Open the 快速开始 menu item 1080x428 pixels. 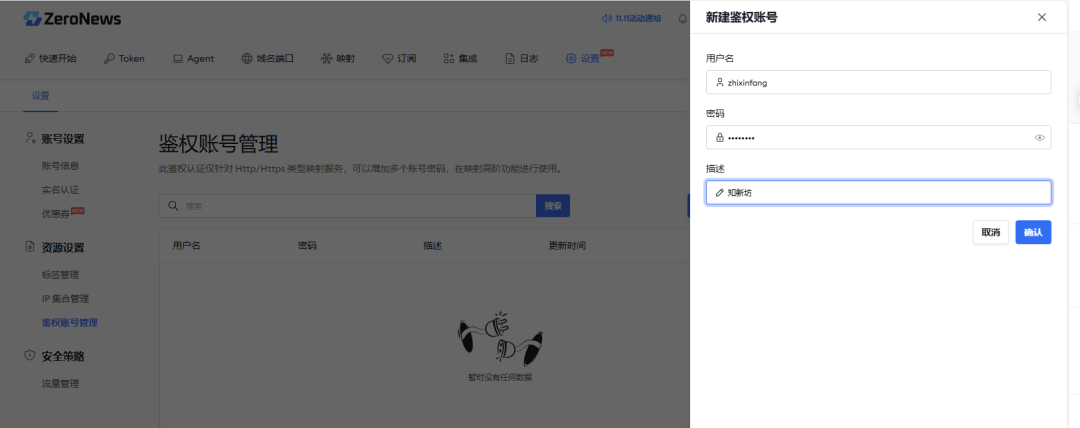[50, 59]
